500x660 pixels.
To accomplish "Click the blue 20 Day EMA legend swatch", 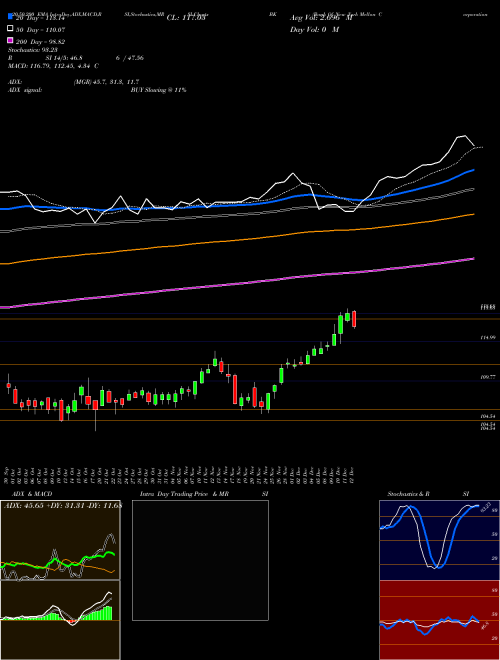I will point(10,16).
